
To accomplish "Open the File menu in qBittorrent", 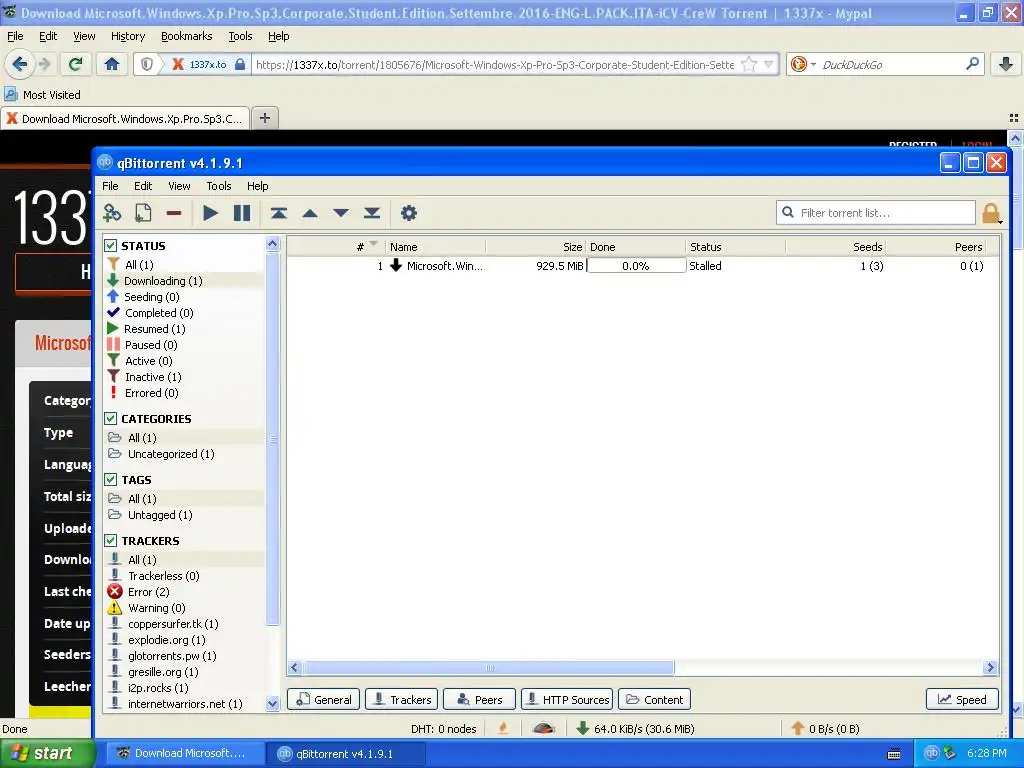I will [110, 186].
